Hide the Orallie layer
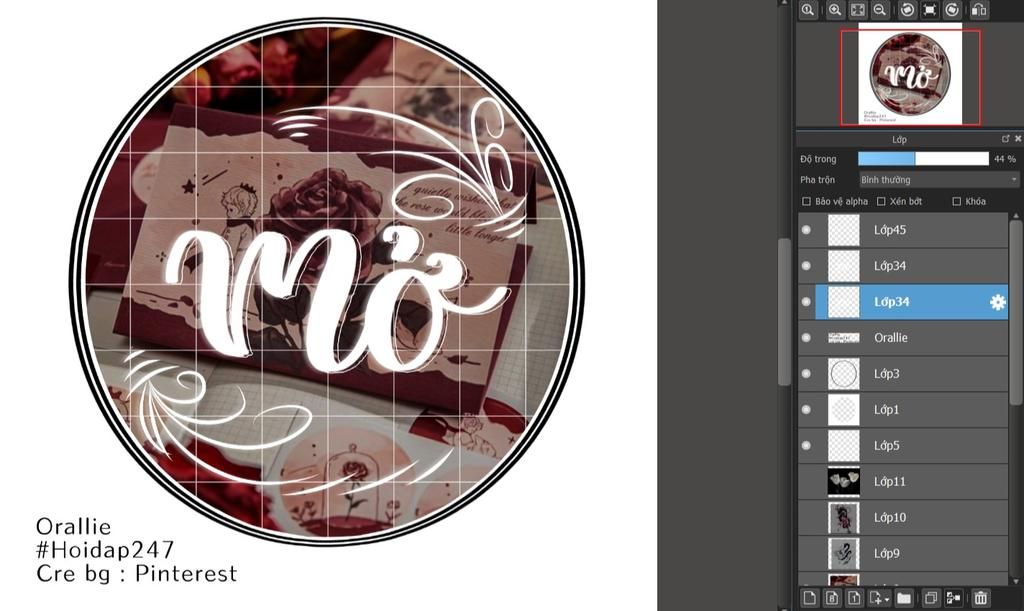1024x611 pixels. pos(806,337)
